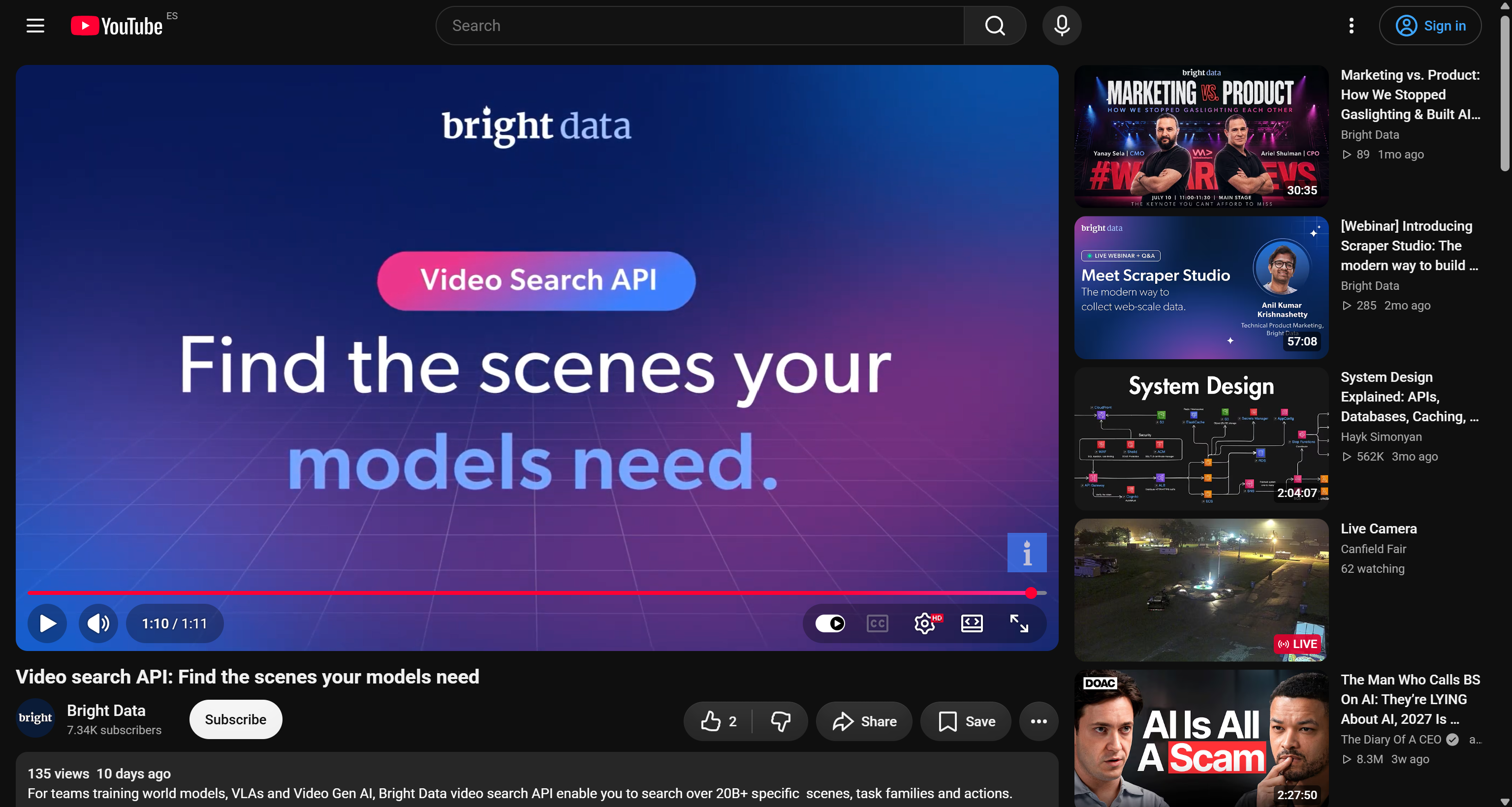Viewport: 1512px width, 807px height.
Task: Open '[Webinar] Introducing Scraper Studio' title
Action: coord(1409,246)
